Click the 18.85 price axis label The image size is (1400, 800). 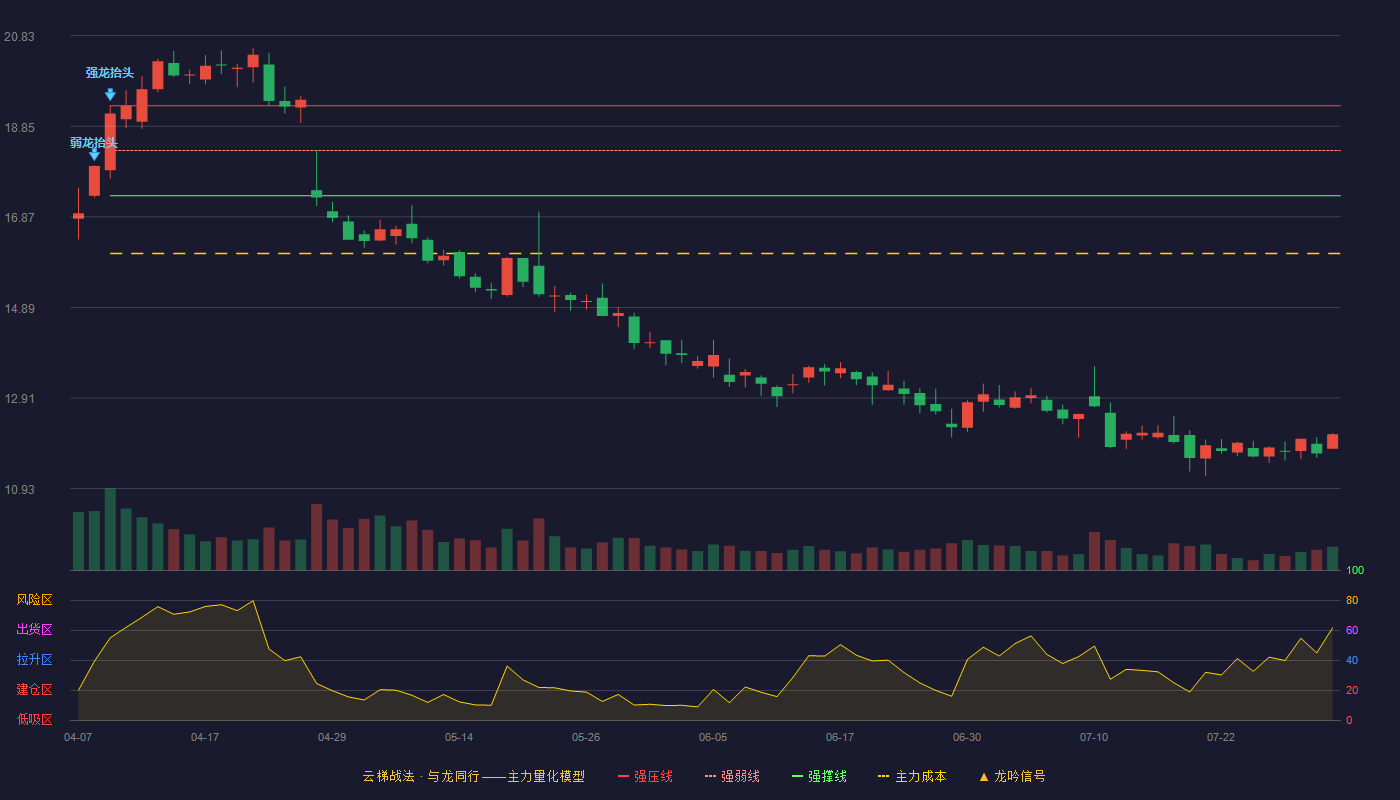coord(19,128)
